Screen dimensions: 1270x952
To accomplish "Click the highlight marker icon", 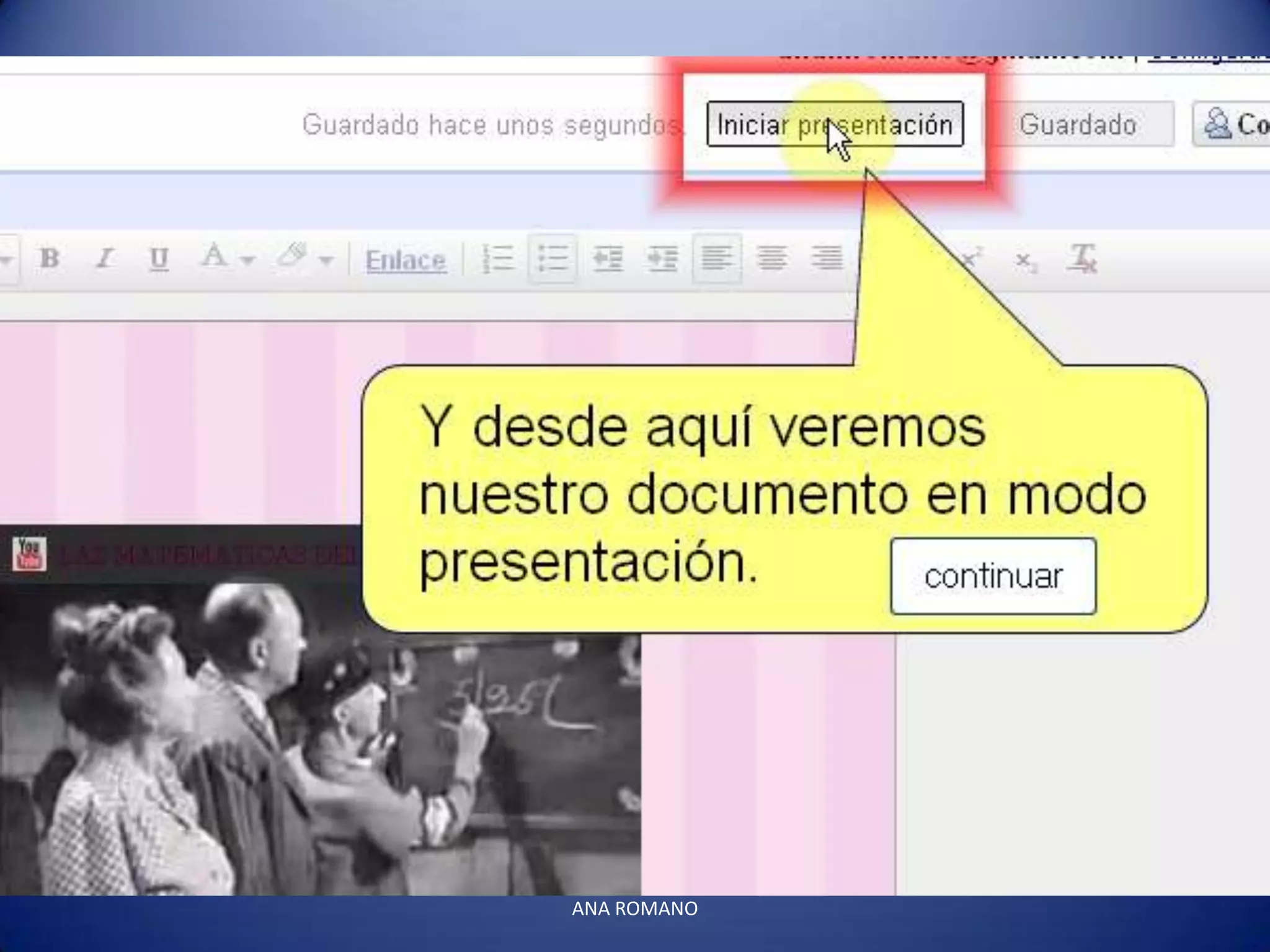I will 292,255.
